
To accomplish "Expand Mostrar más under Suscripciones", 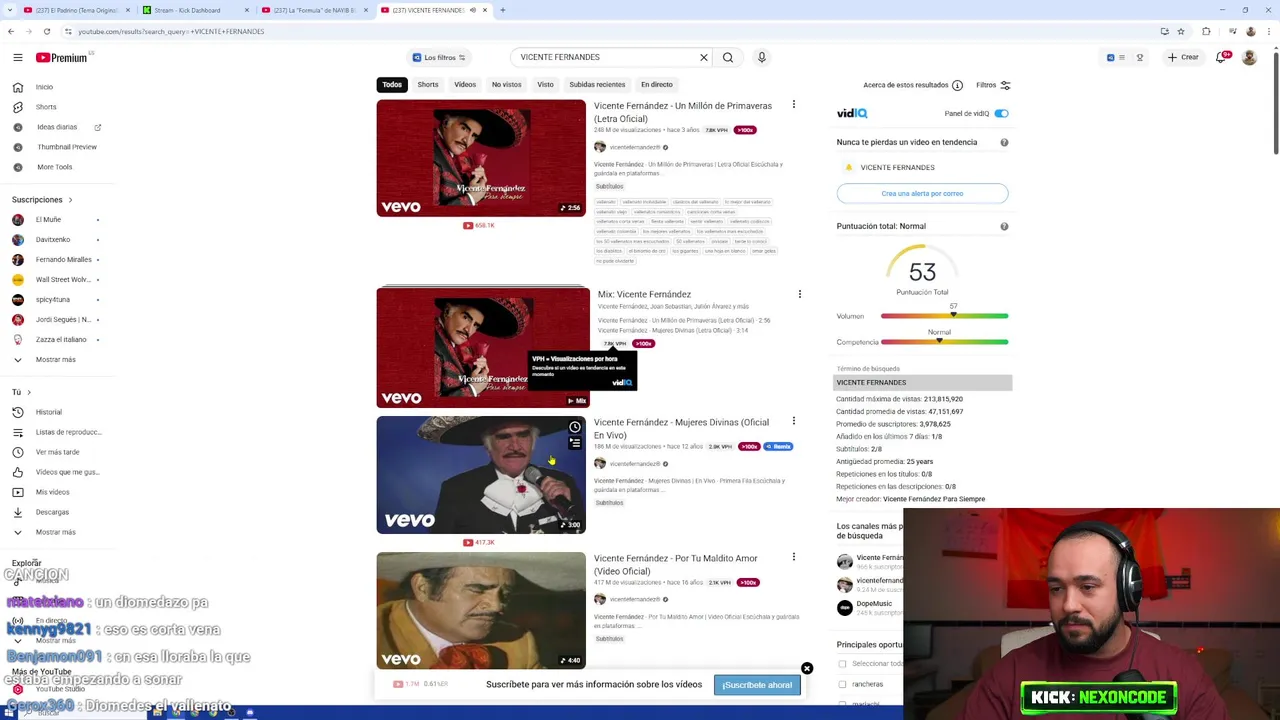I will point(55,359).
